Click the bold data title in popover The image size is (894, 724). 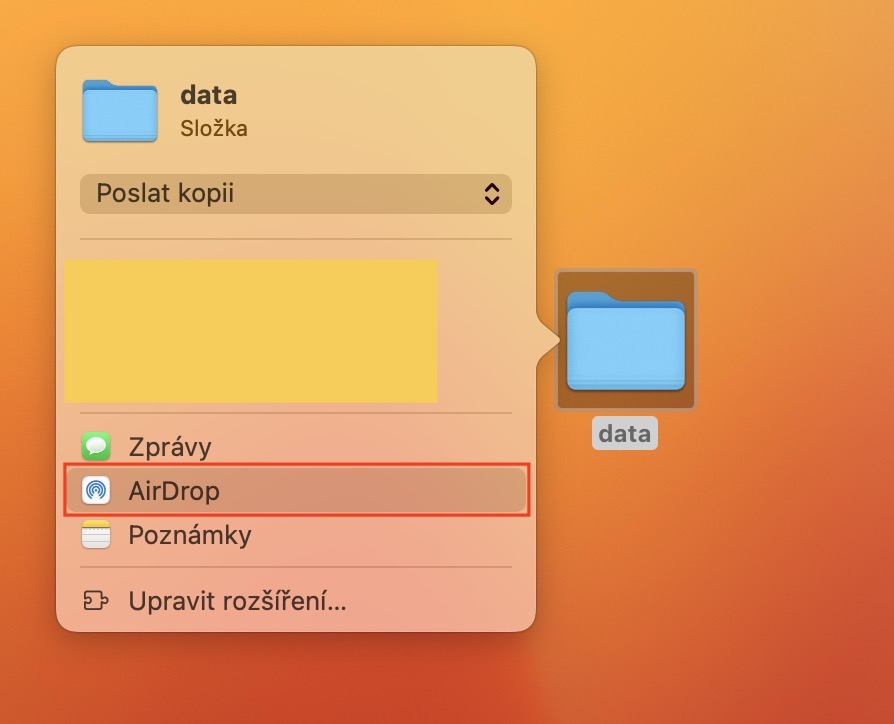tap(208, 96)
